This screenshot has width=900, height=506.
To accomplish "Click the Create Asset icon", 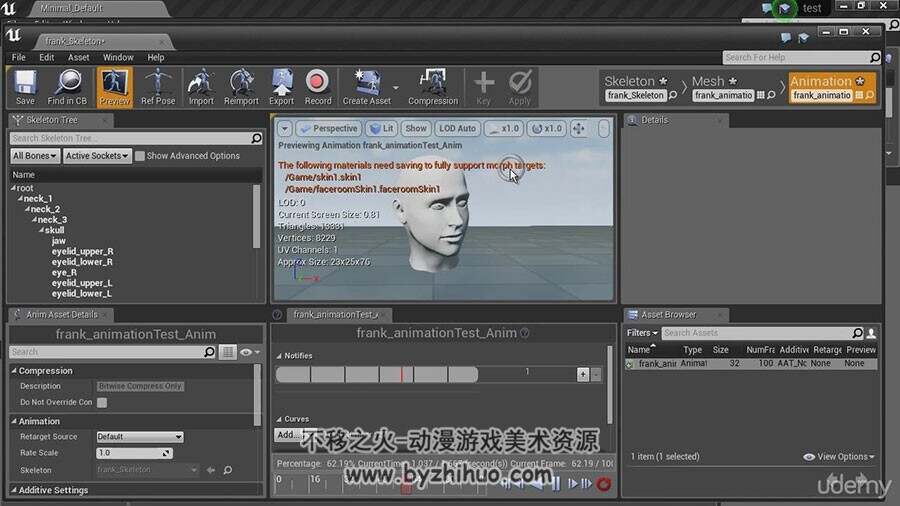I will [366, 87].
